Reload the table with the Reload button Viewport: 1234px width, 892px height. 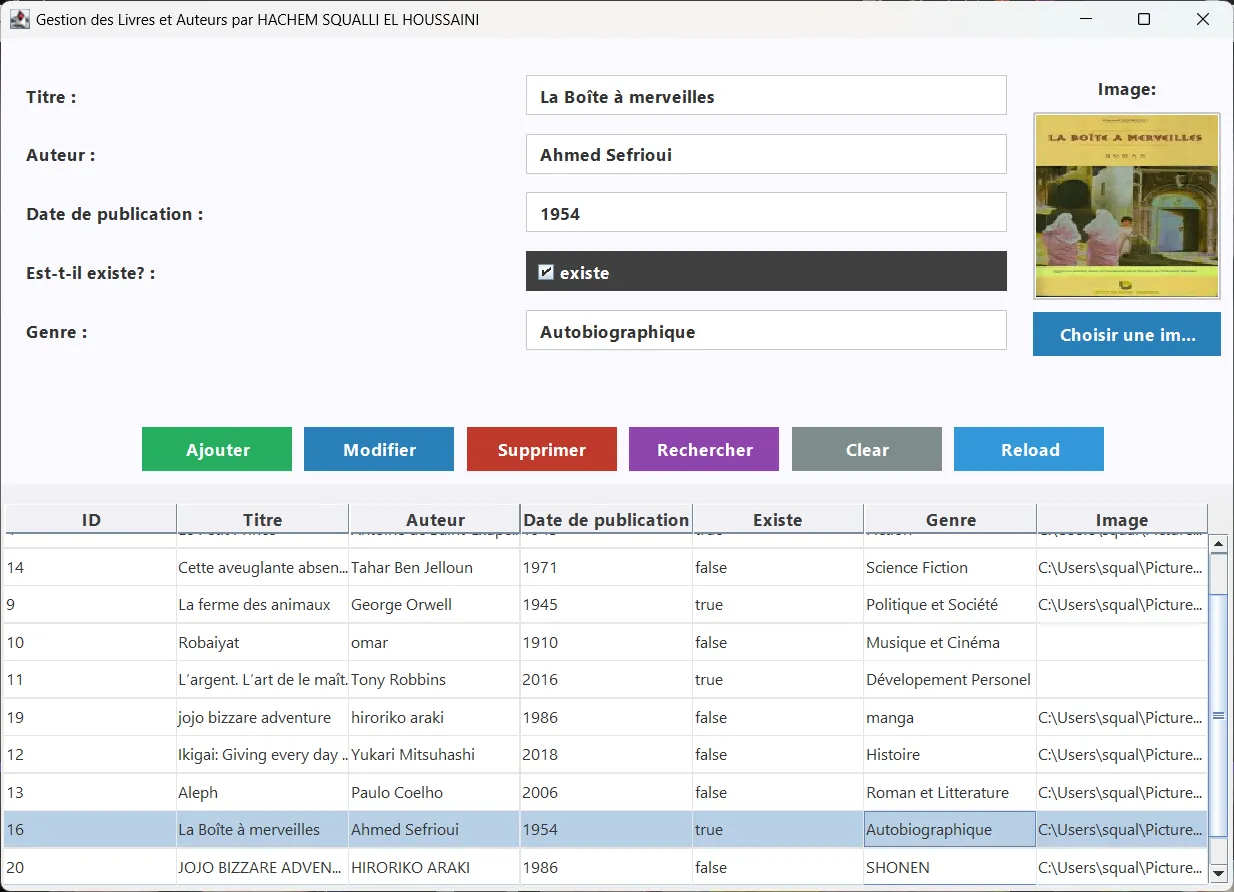tap(1028, 449)
